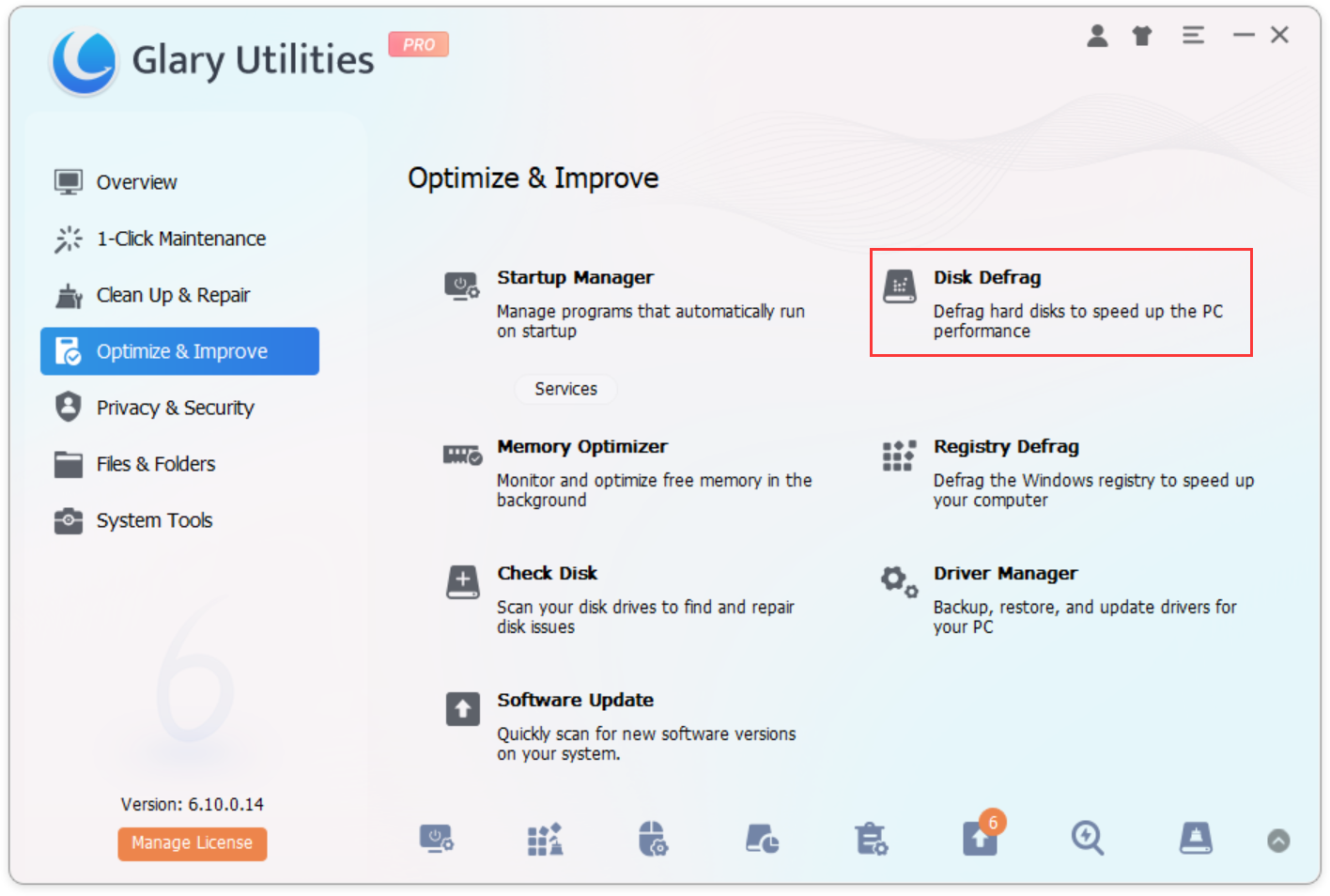Image resolution: width=1330 pixels, height=896 pixels.
Task: Open the Startup Manager tool
Action: [575, 277]
